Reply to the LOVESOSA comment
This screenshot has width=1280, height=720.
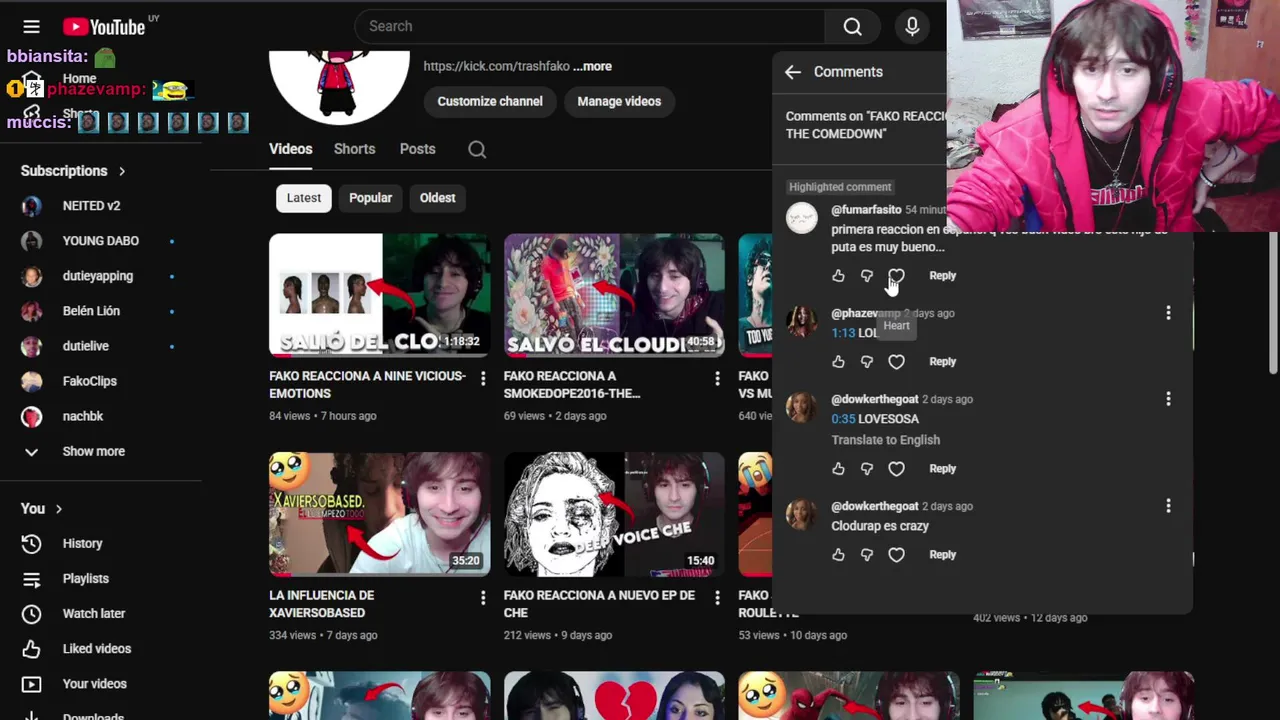tap(942, 469)
